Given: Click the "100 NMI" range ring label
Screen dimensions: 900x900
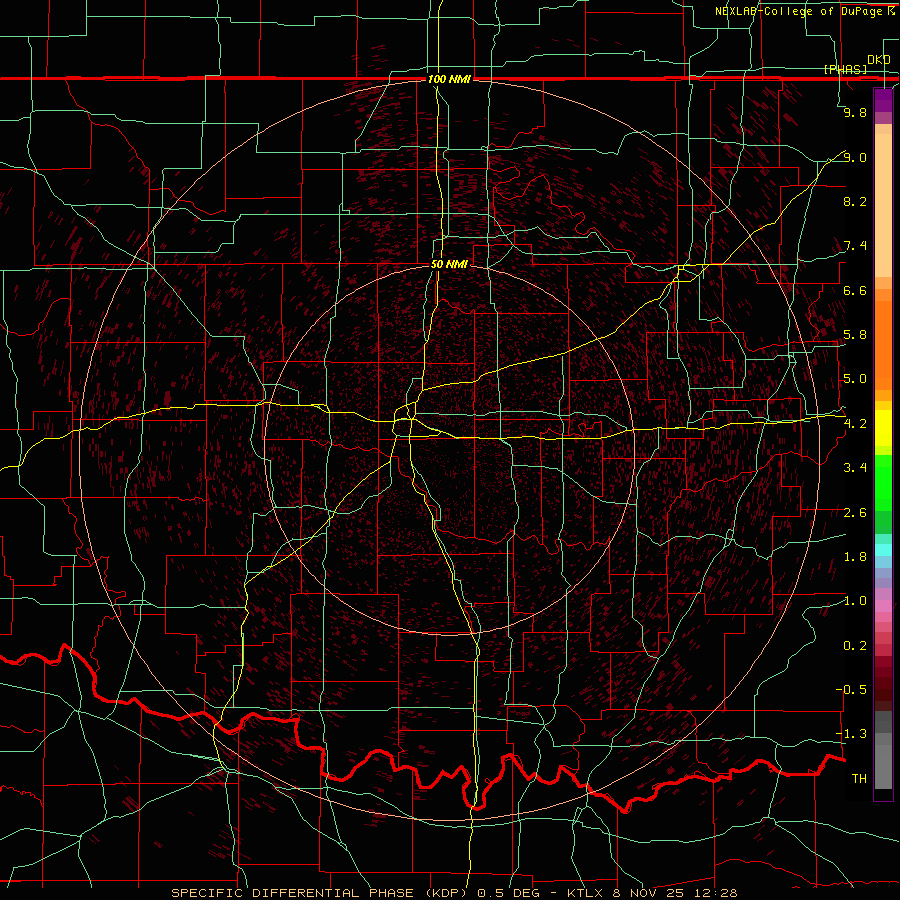Looking at the screenshot, I should (x=449, y=79).
